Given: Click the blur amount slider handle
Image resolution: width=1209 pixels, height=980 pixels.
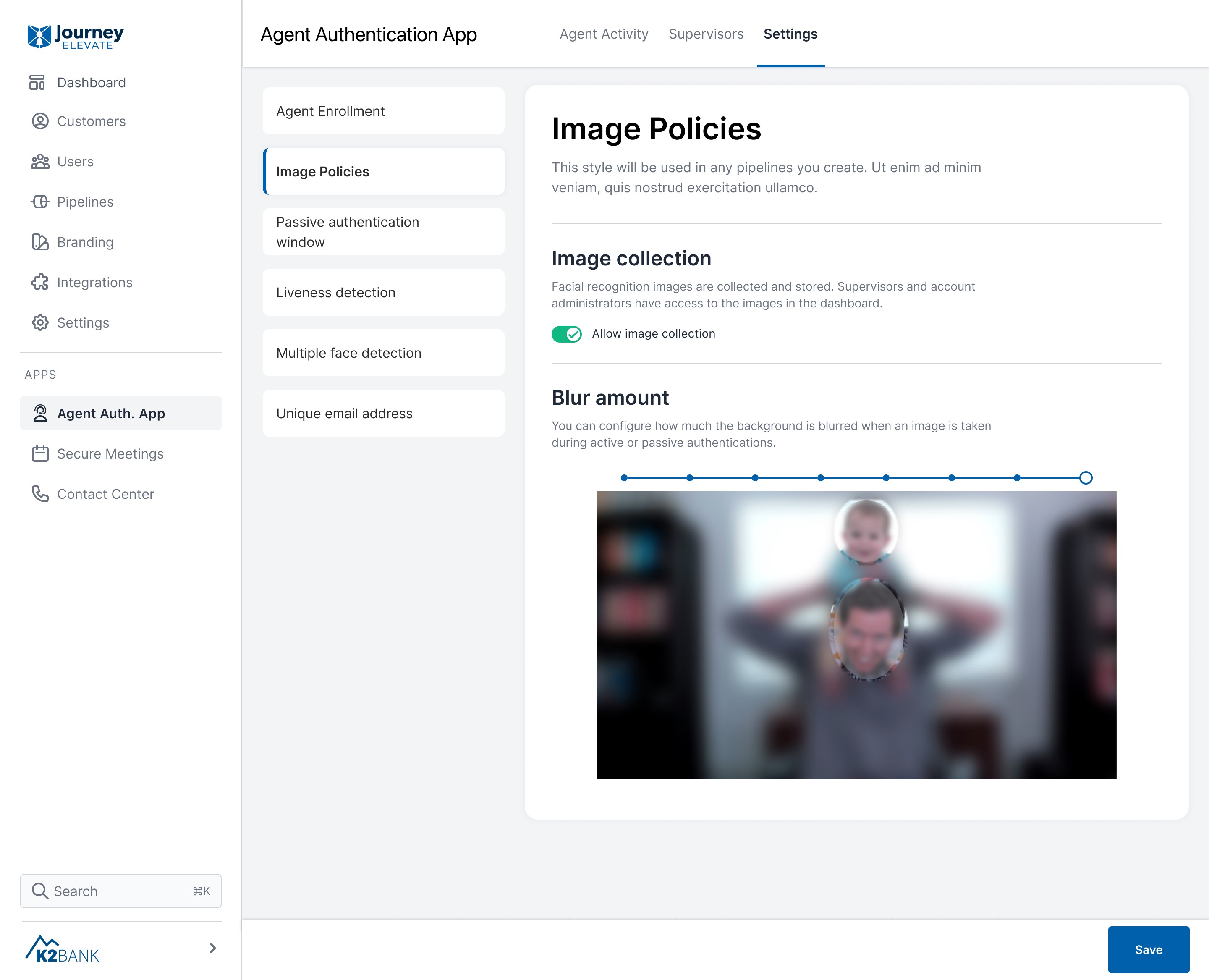Looking at the screenshot, I should click(x=1086, y=477).
